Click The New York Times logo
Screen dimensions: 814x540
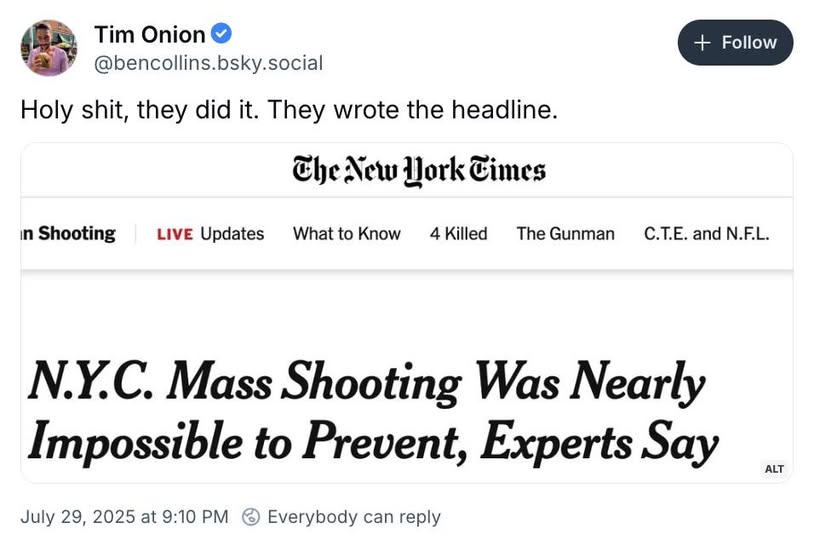click(419, 170)
